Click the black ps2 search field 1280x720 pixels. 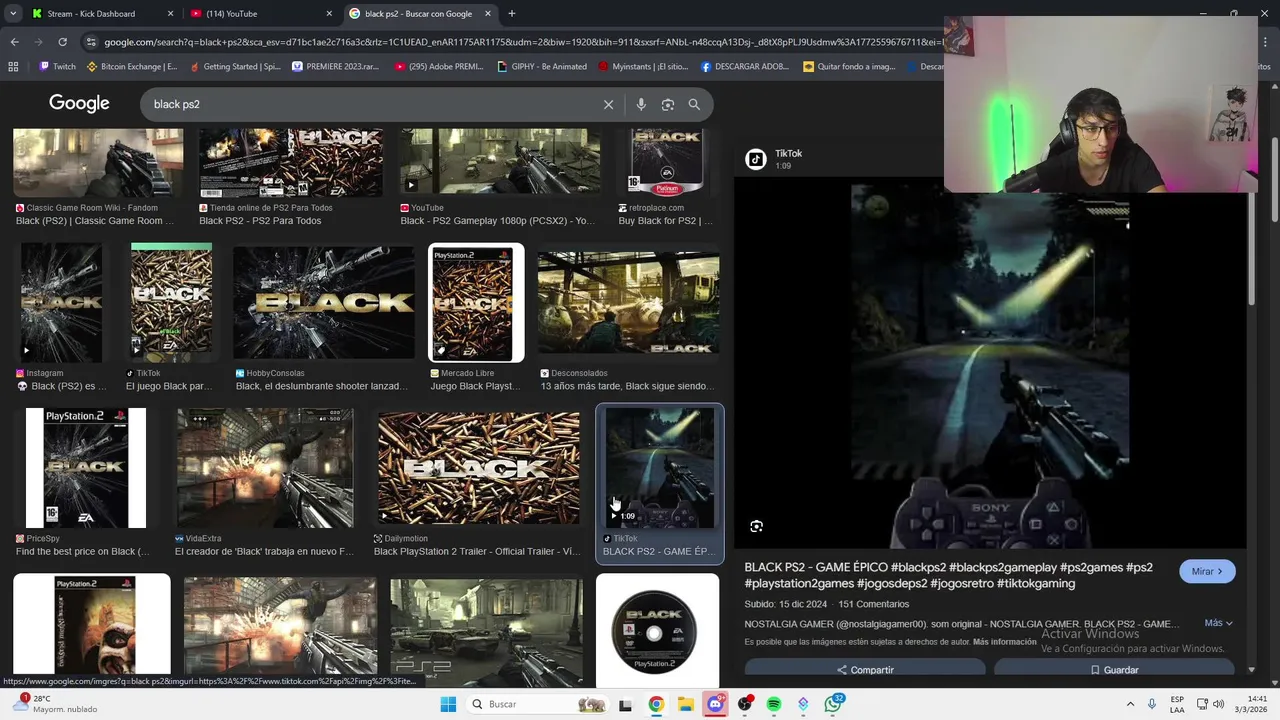pos(370,104)
